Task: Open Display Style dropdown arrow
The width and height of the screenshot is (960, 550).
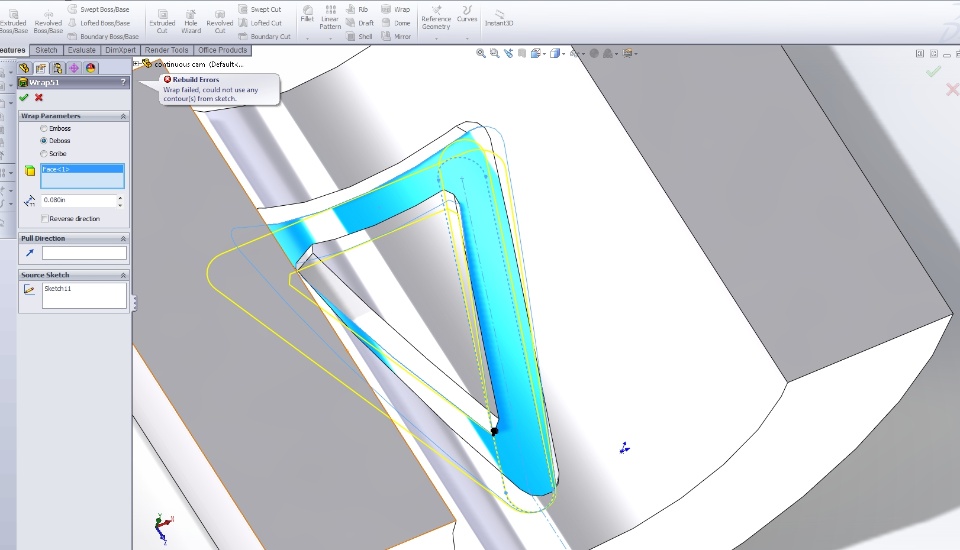Action: coord(563,54)
